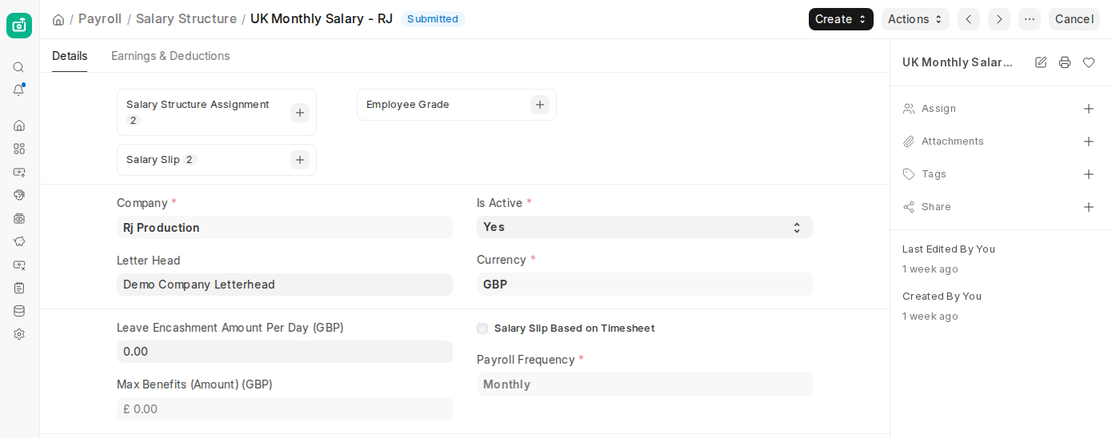Open the dashboard grid icon in sidebar

coord(19,149)
